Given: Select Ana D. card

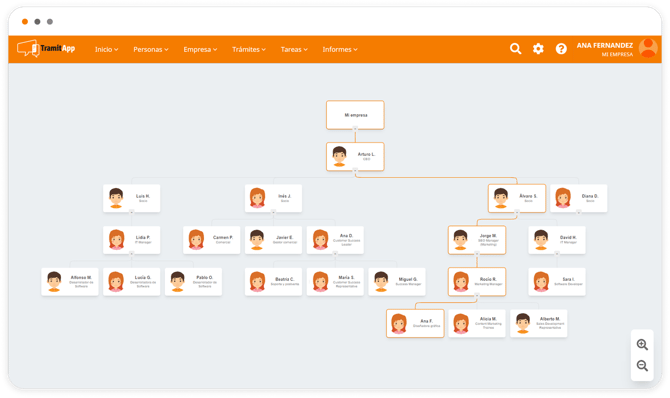Looking at the screenshot, I should pos(335,240).
